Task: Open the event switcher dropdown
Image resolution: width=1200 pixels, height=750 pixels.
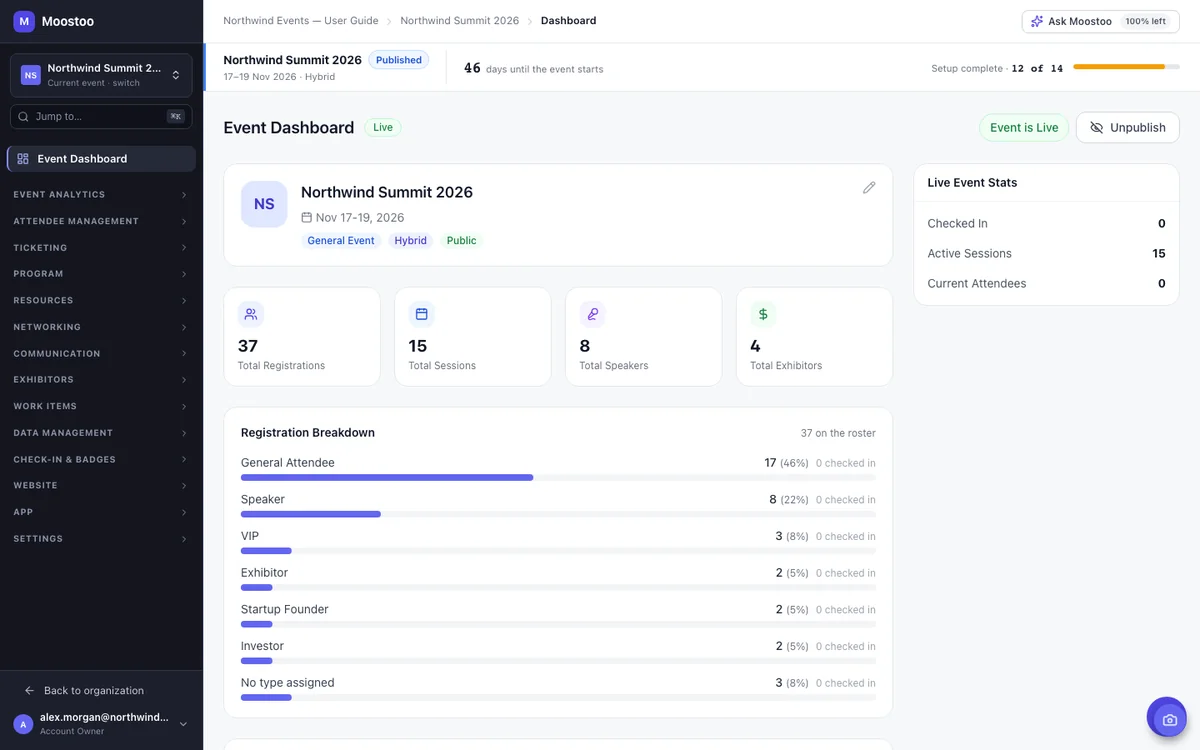Action: 101,75
